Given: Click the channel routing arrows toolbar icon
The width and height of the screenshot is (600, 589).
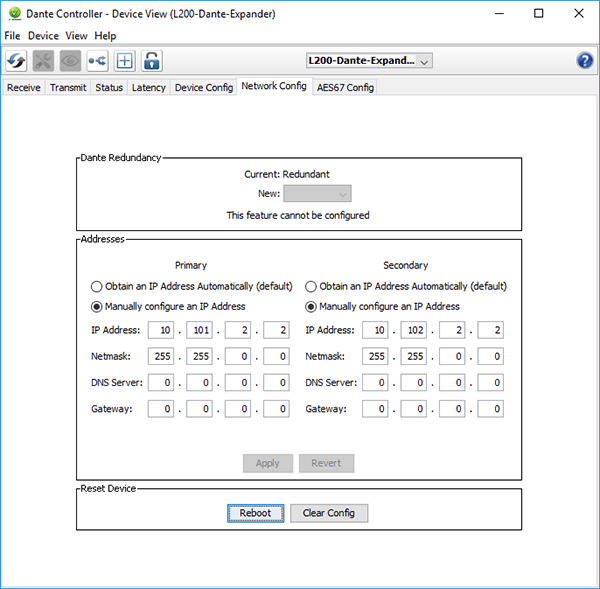Looking at the screenshot, I should pos(97,61).
